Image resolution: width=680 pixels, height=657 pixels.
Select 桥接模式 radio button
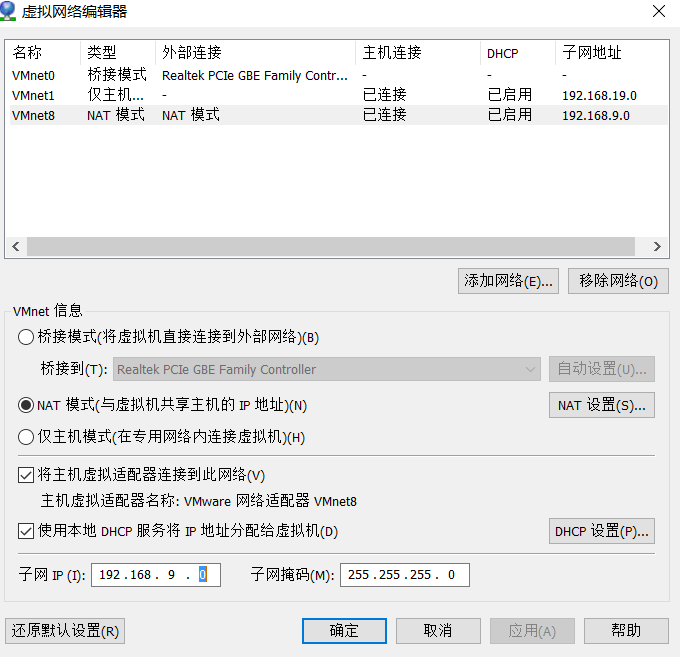[26, 337]
